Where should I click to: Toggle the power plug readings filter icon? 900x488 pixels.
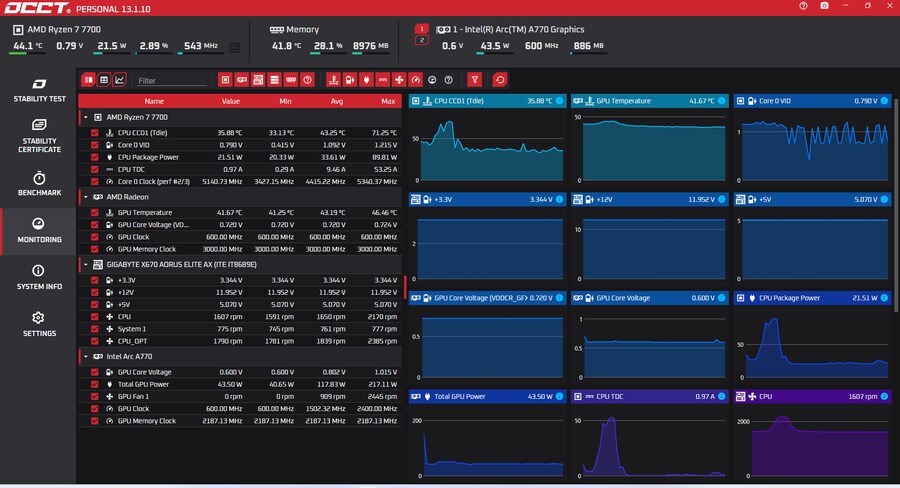tap(366, 80)
